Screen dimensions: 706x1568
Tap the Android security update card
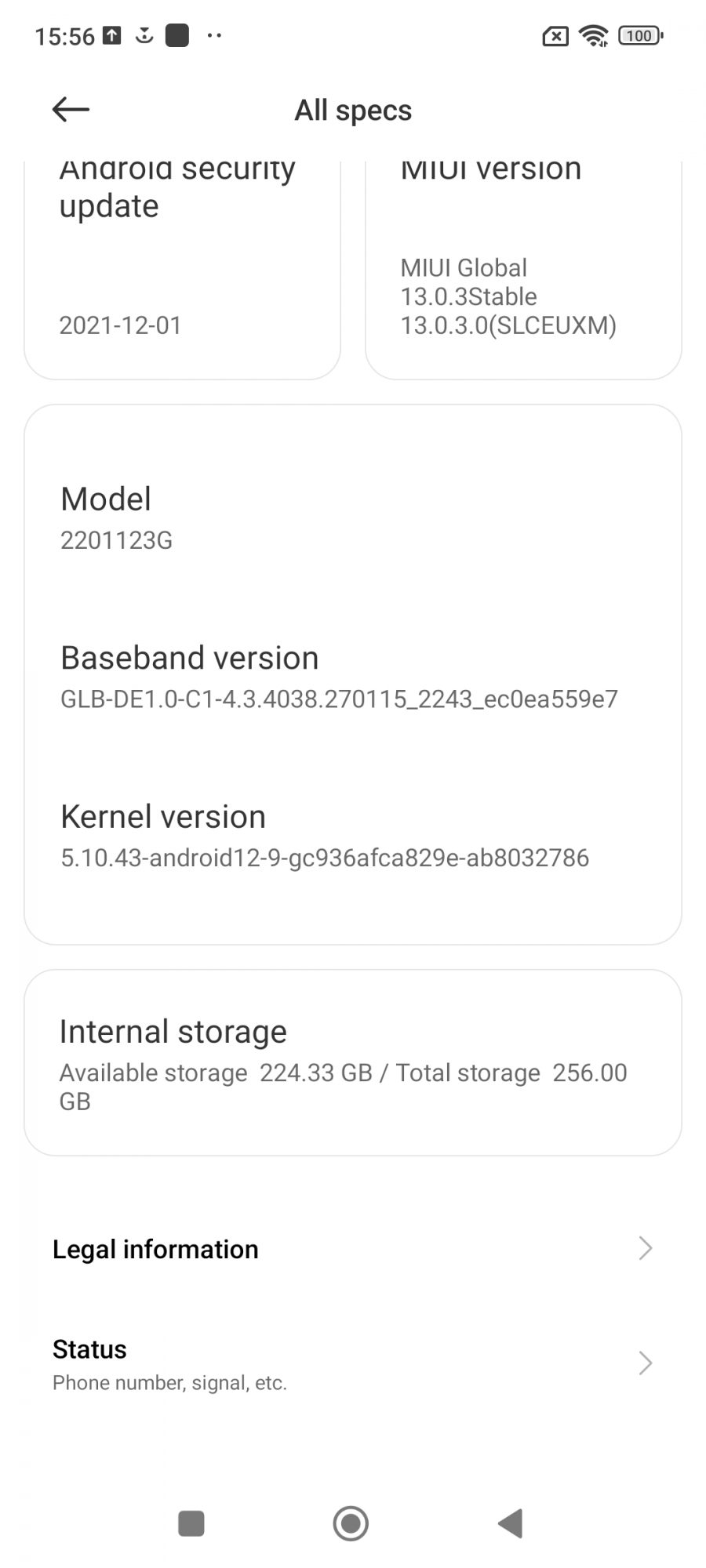click(x=182, y=270)
